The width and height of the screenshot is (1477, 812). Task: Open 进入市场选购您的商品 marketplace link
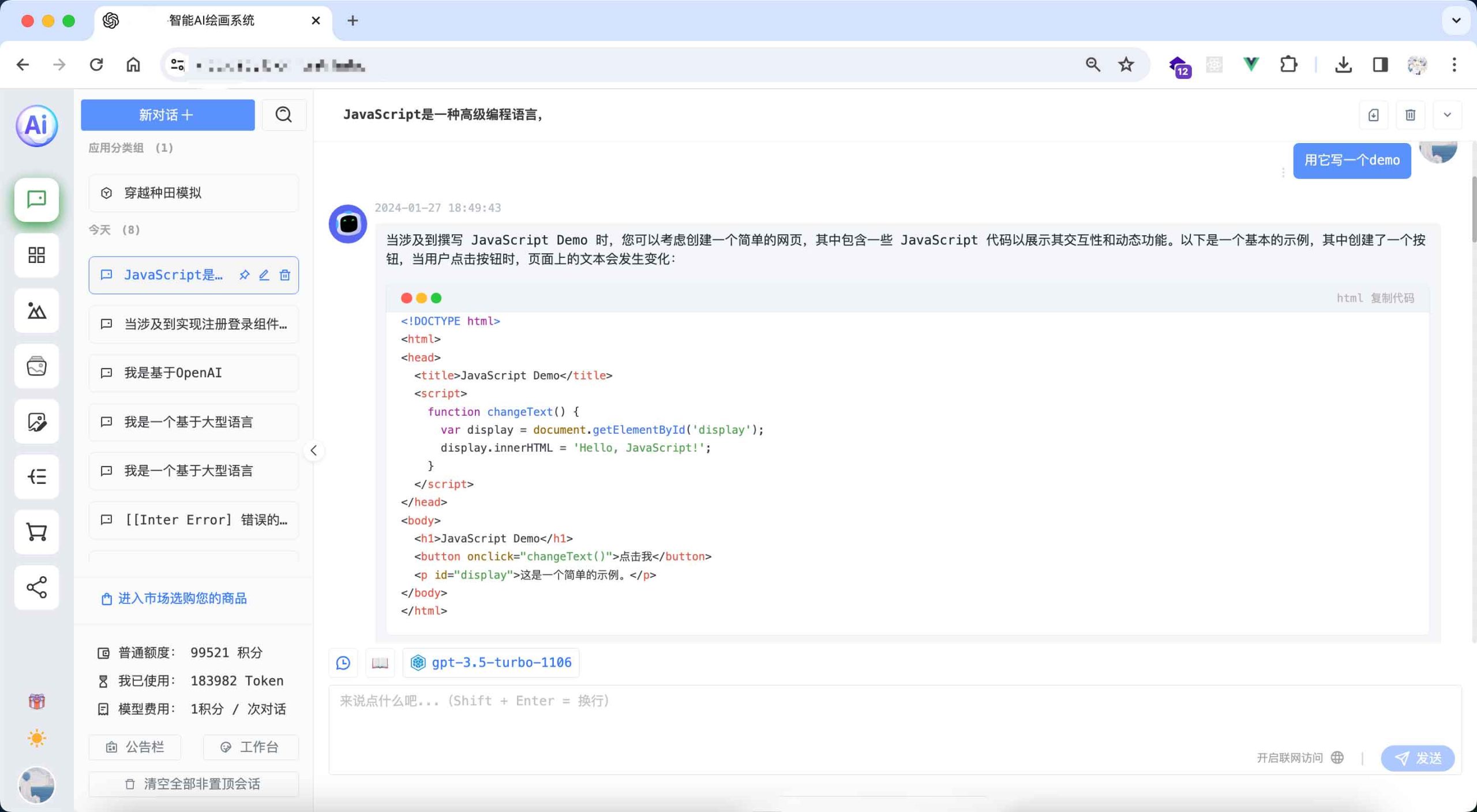coord(181,599)
